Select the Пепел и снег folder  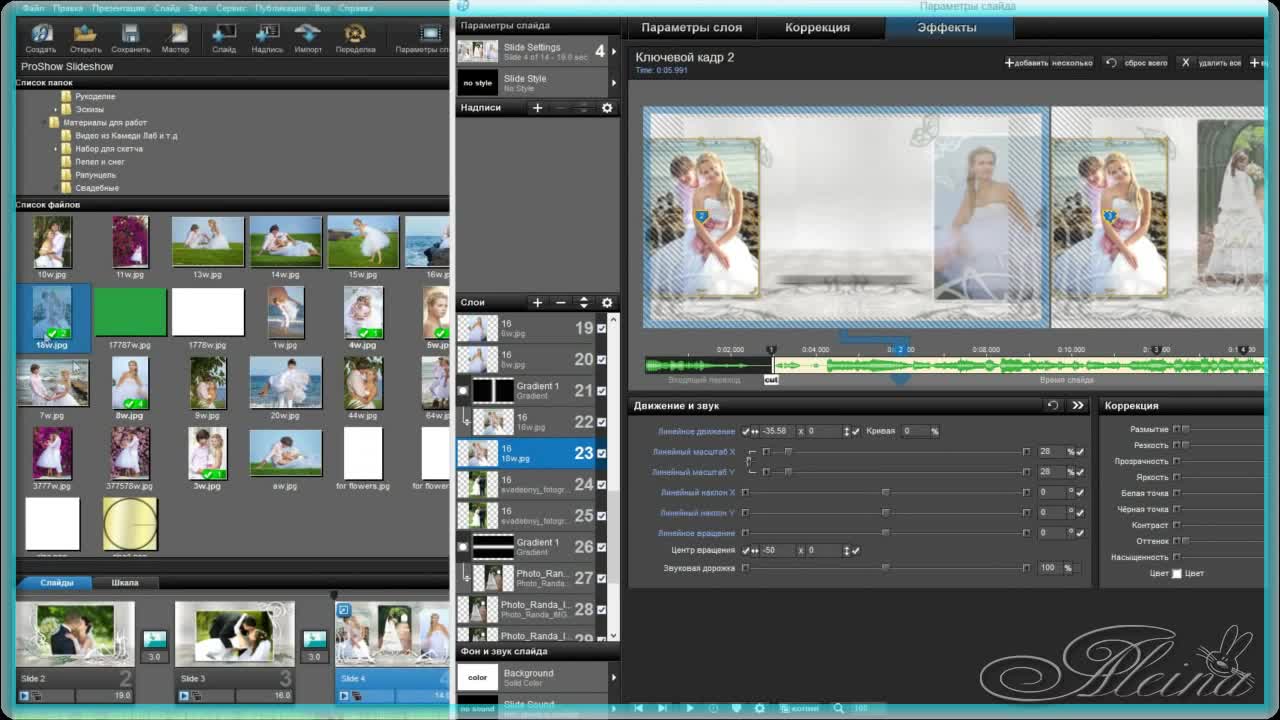99,161
